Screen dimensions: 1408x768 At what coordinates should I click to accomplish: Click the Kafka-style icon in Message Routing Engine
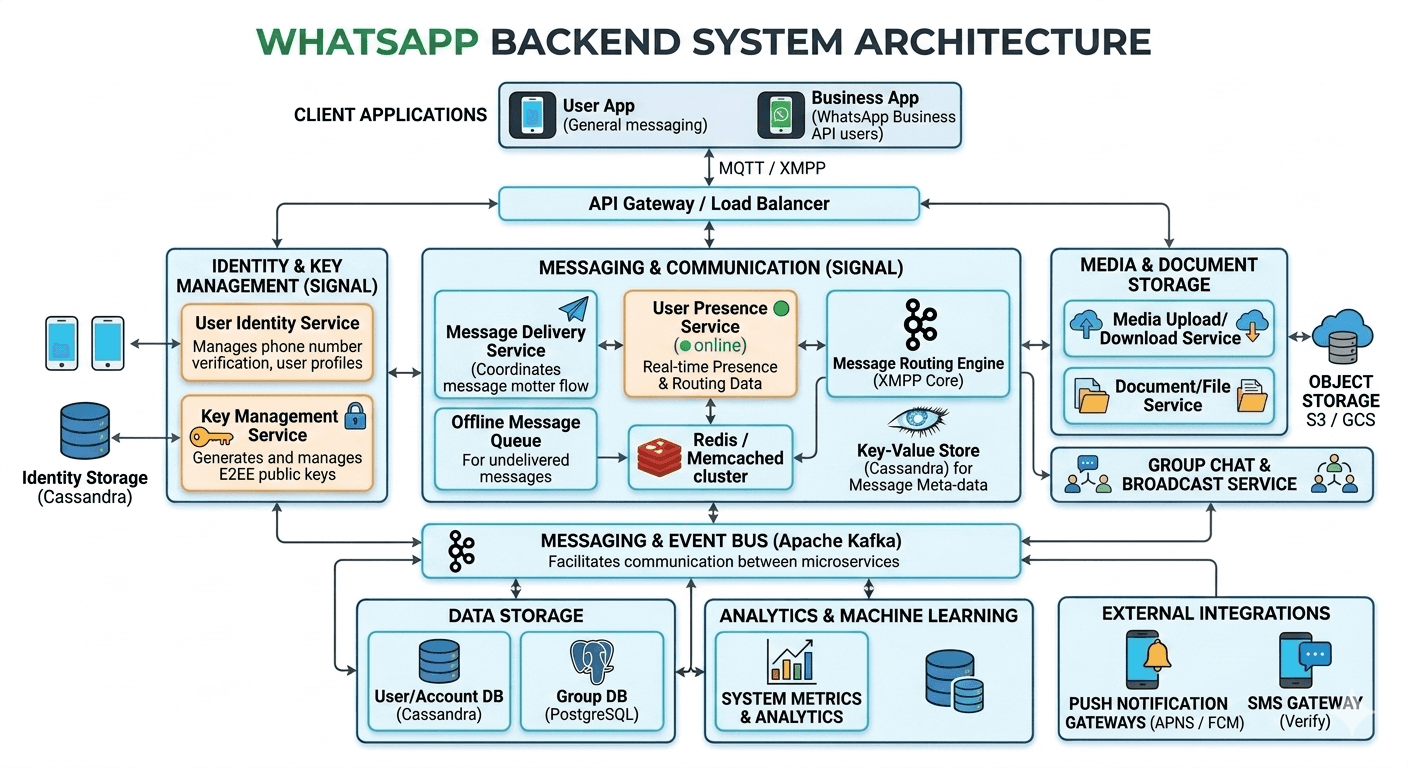coord(918,324)
